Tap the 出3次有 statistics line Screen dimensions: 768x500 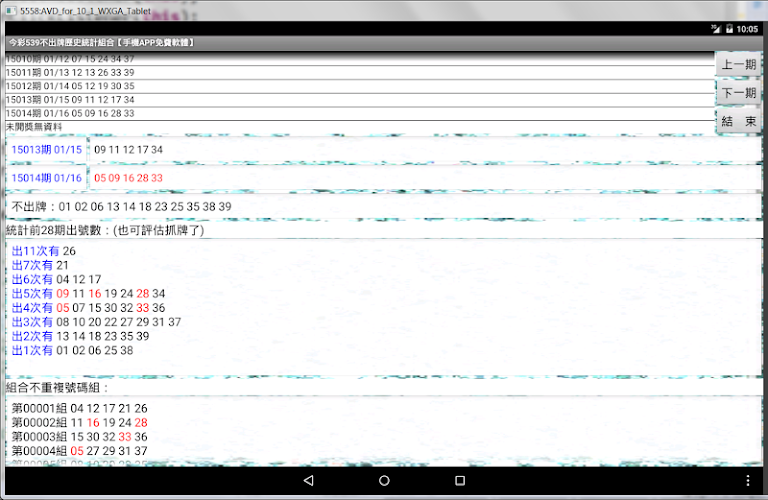(x=96, y=322)
